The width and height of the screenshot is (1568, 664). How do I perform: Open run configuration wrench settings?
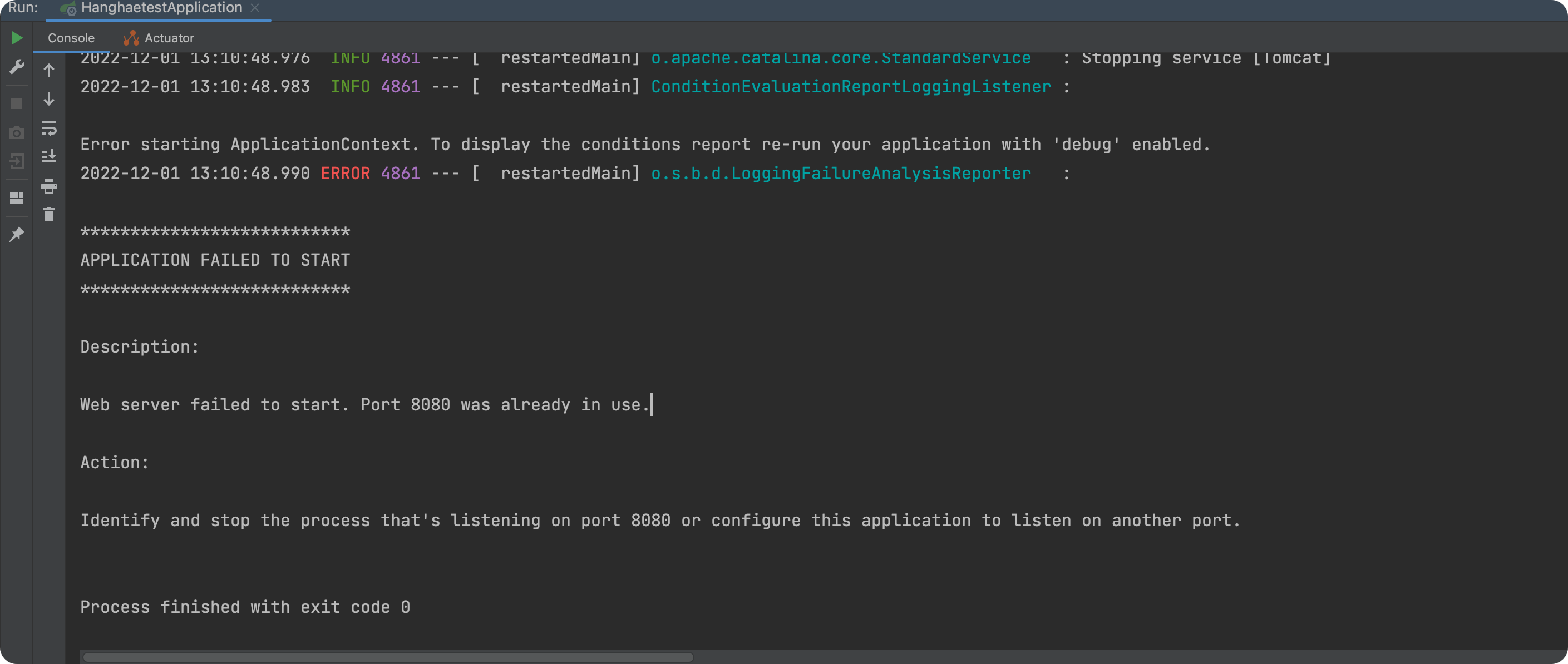17,67
